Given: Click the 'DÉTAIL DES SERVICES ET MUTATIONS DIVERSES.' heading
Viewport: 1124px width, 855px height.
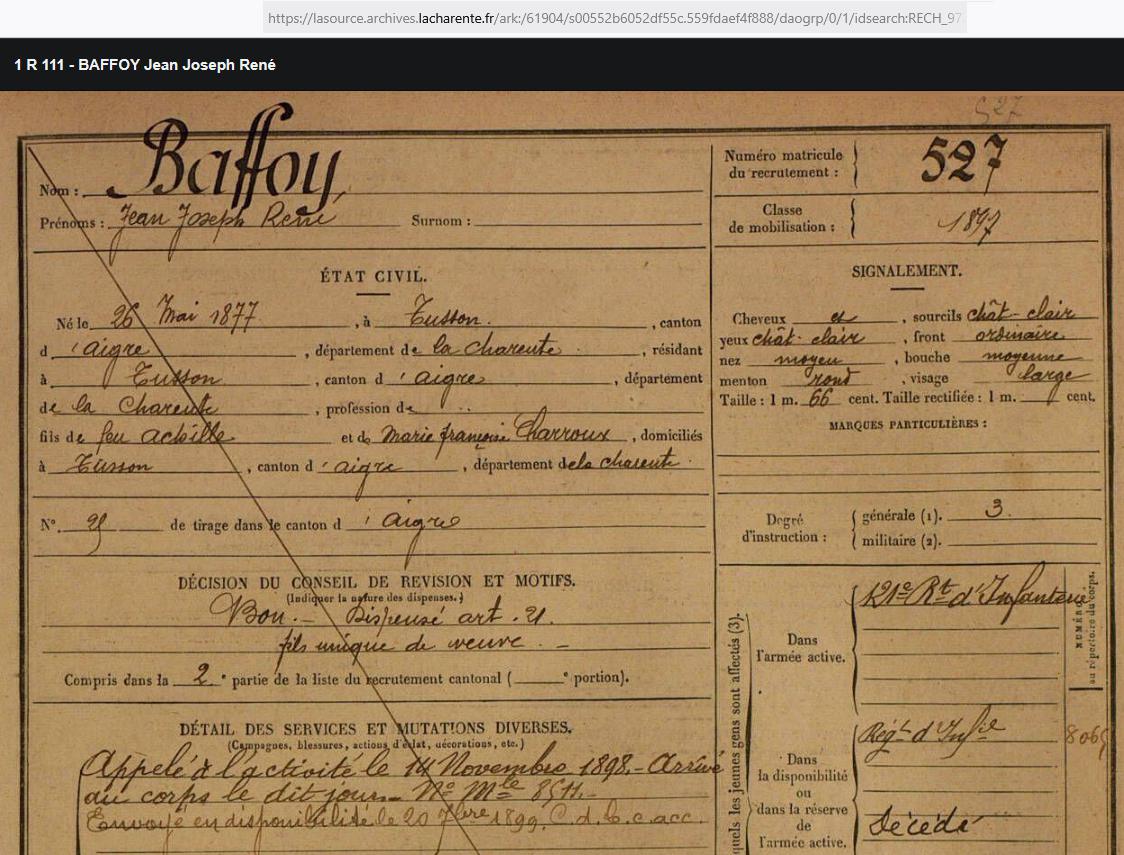Looking at the screenshot, I should coord(375,729).
